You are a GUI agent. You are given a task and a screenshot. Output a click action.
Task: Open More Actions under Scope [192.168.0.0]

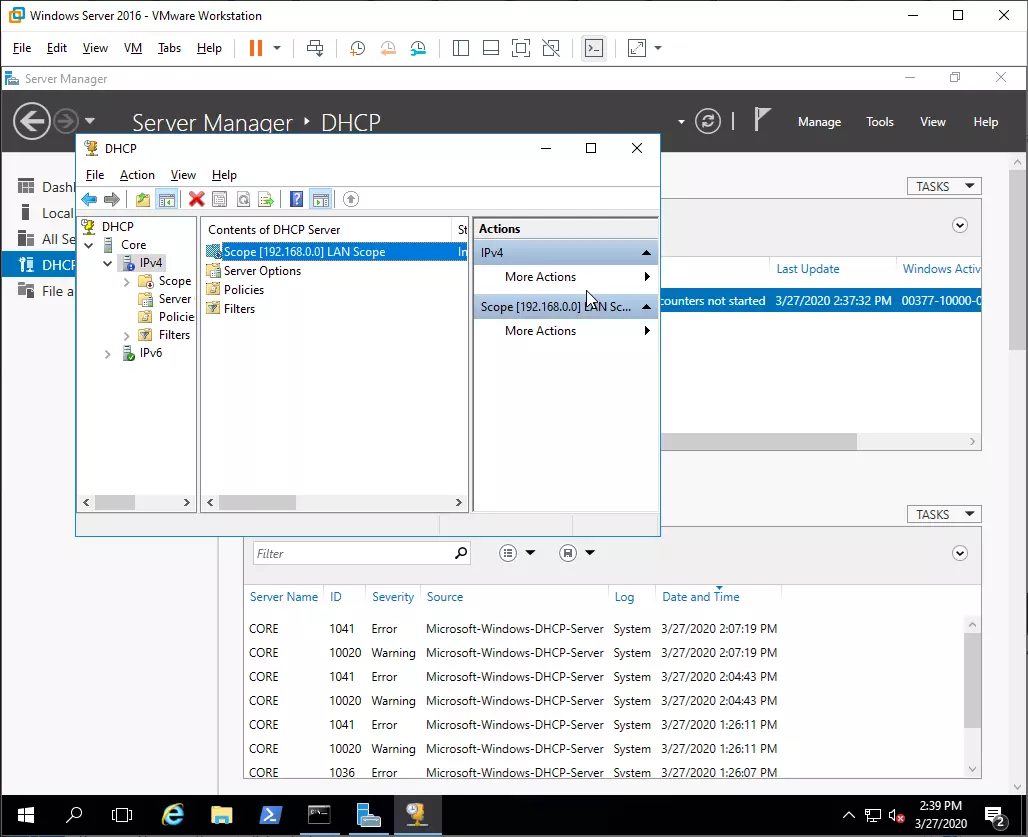pos(566,331)
